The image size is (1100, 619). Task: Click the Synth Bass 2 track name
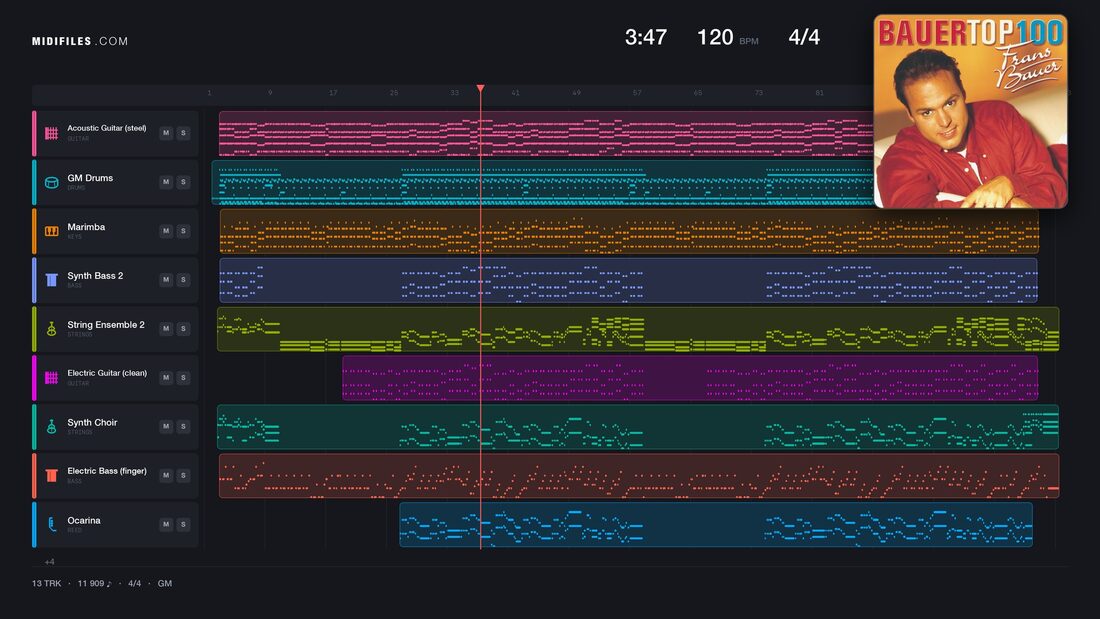pyautogui.click(x=95, y=275)
